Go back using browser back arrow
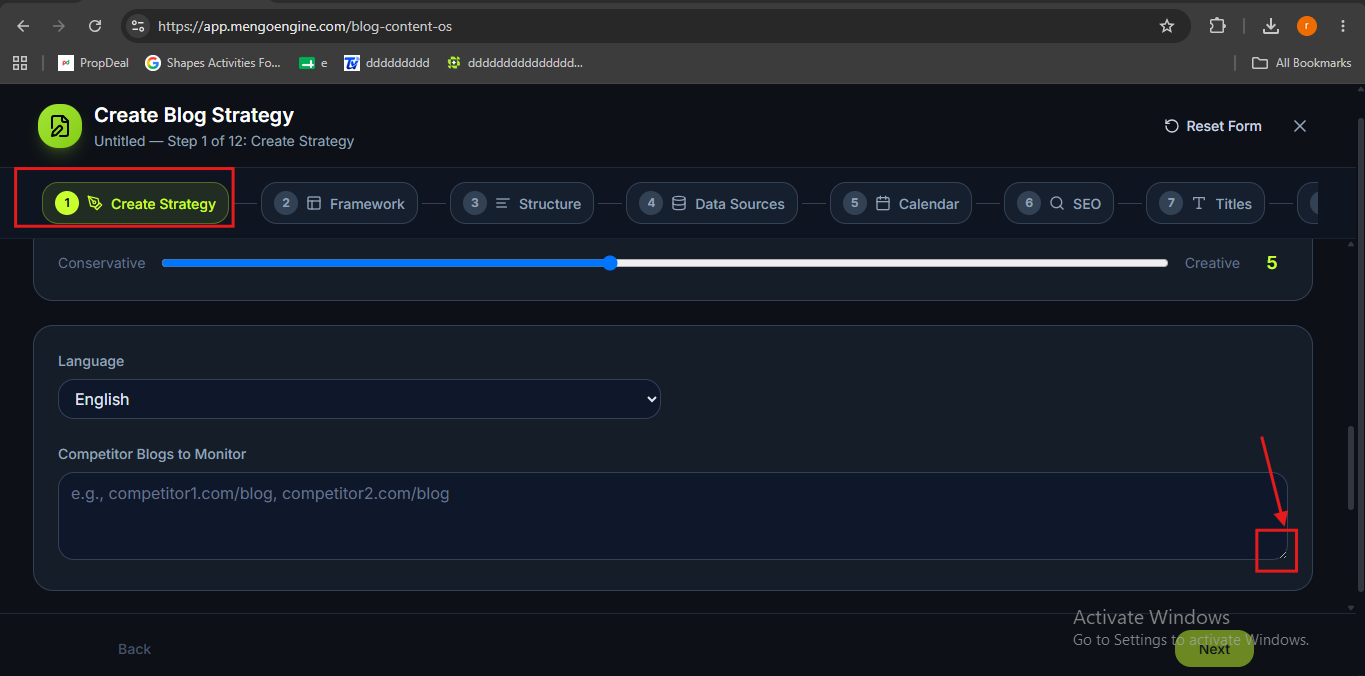1365x676 pixels. pyautogui.click(x=23, y=26)
